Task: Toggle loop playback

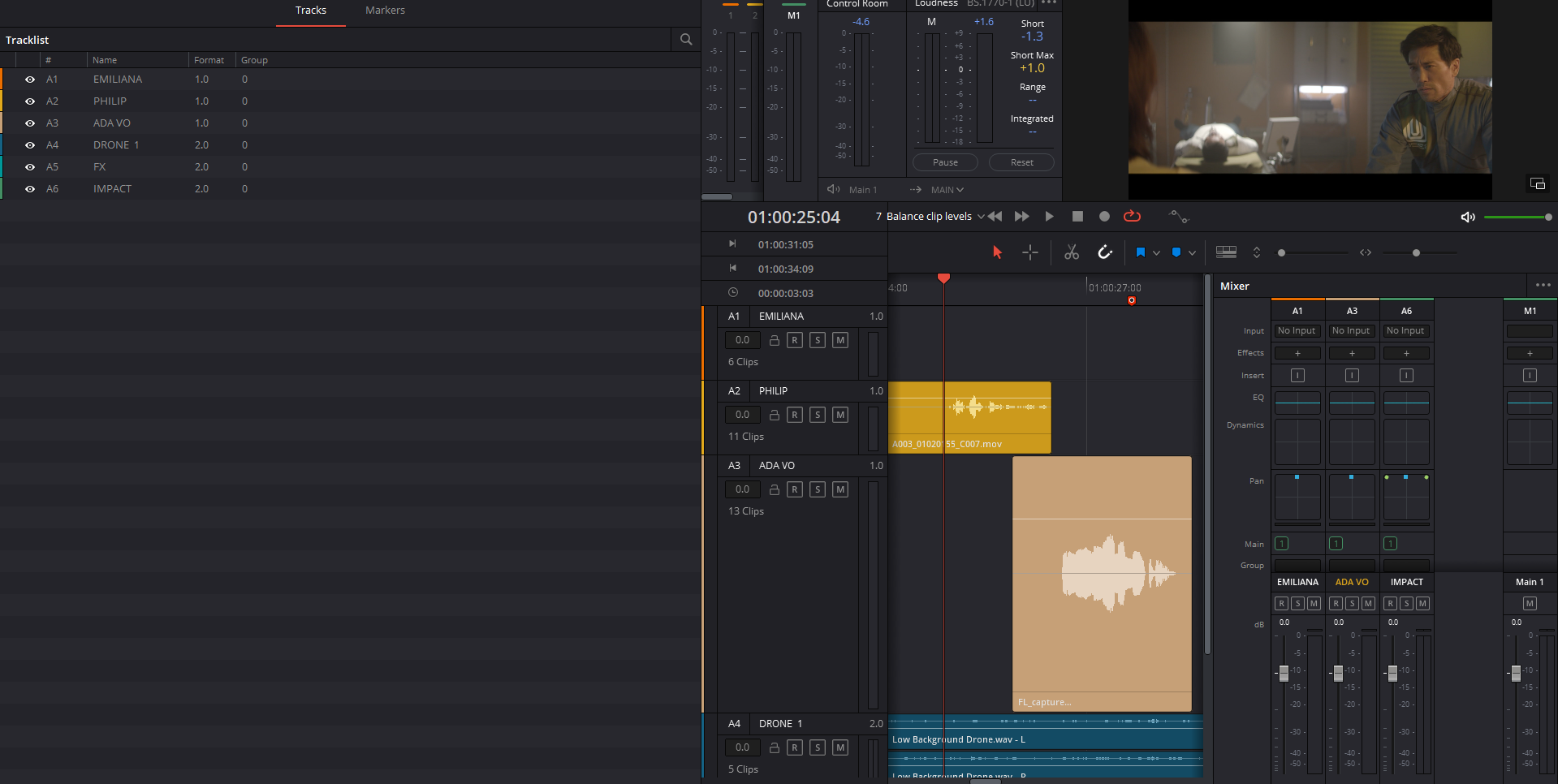Action: tap(1132, 217)
